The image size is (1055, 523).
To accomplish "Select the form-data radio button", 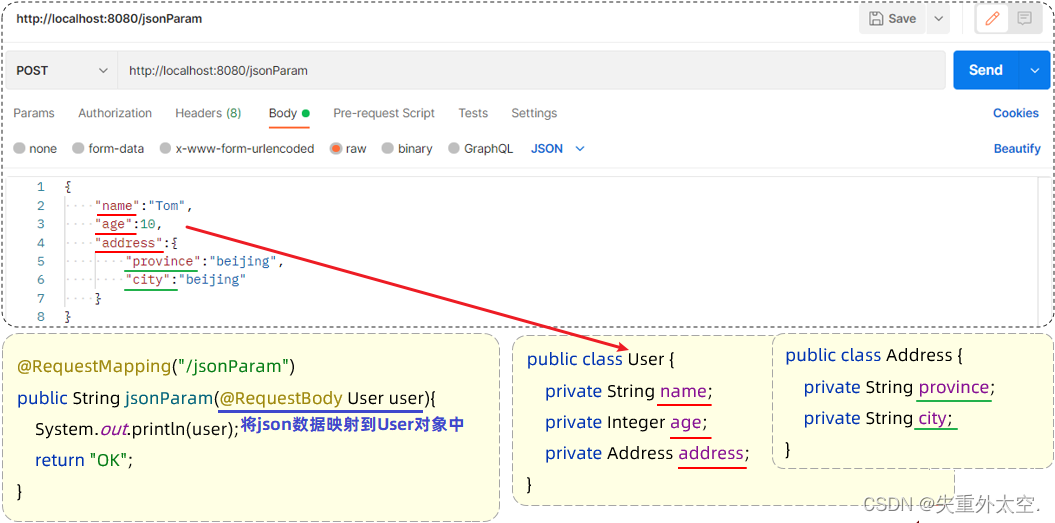I will coord(78,149).
